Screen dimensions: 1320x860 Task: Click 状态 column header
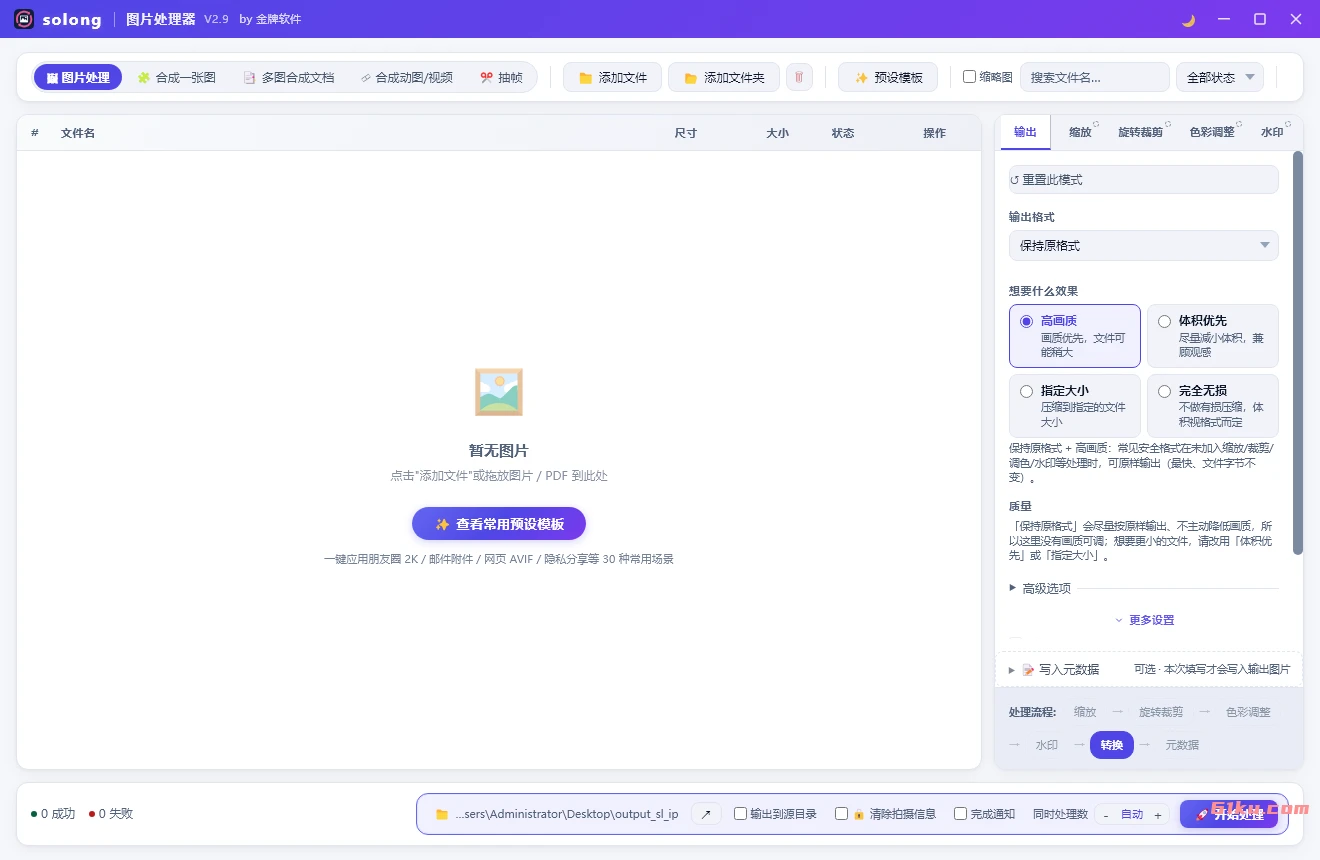(x=843, y=133)
